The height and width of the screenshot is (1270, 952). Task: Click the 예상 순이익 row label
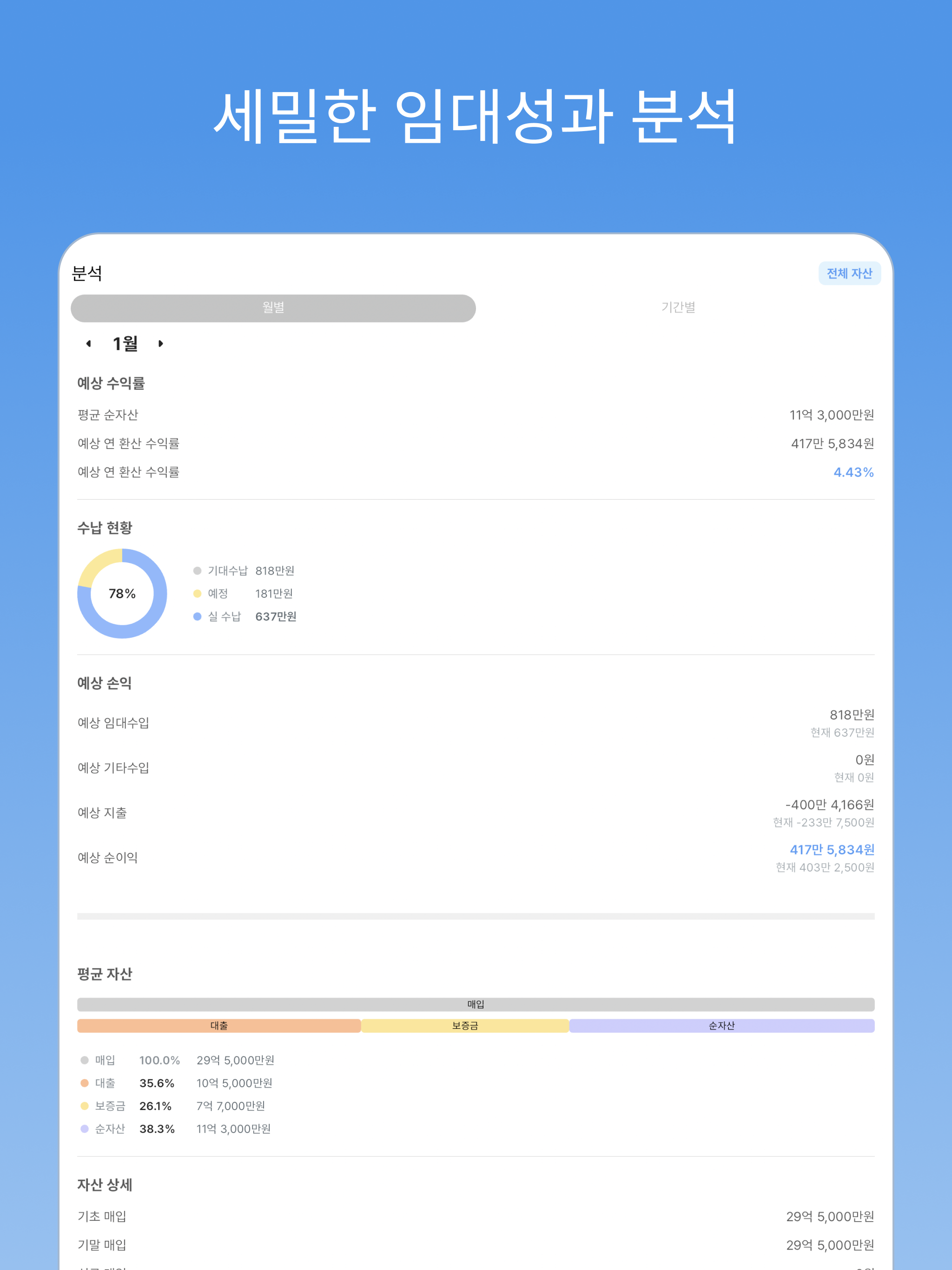(x=107, y=858)
